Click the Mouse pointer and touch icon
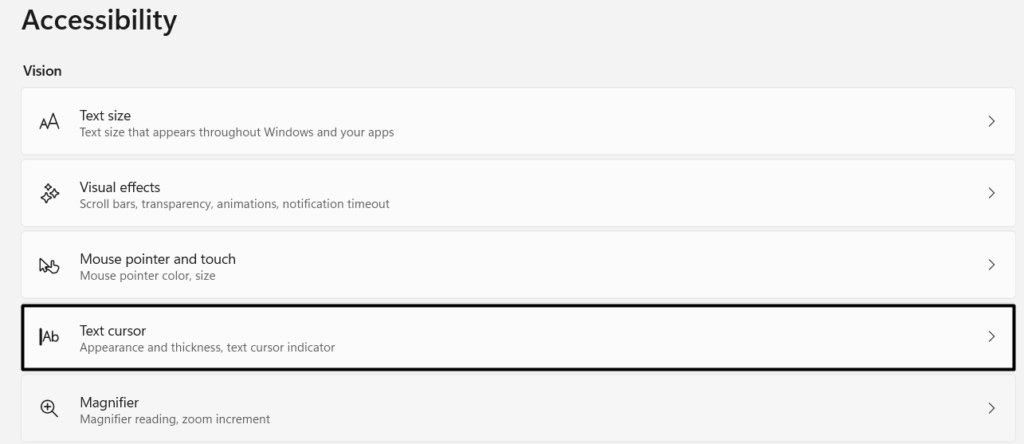 pos(49,266)
